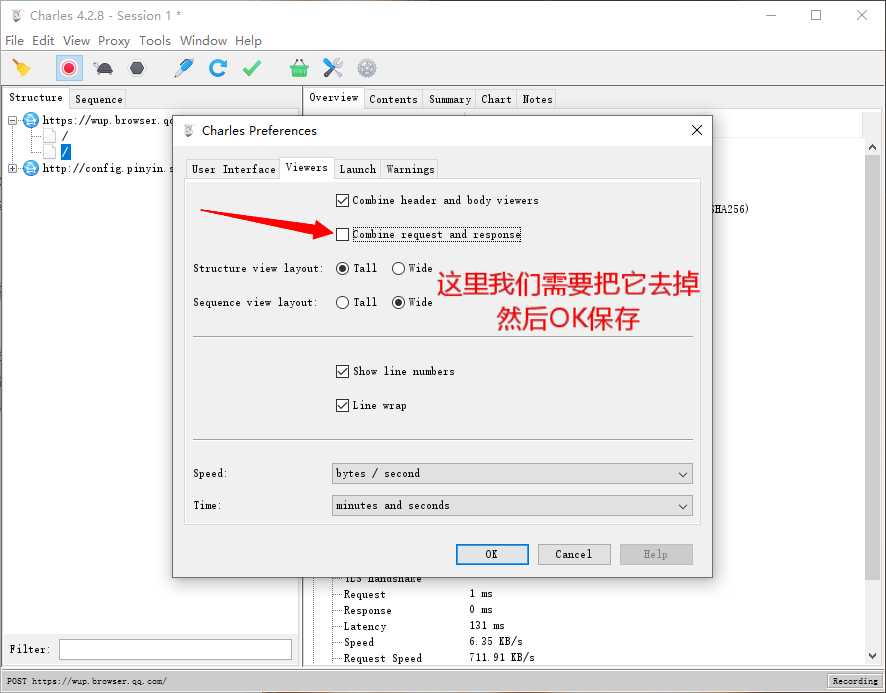This screenshot has height=693, width=886.
Task: Toggle the hexagon breakpoints icon
Action: [x=137, y=68]
